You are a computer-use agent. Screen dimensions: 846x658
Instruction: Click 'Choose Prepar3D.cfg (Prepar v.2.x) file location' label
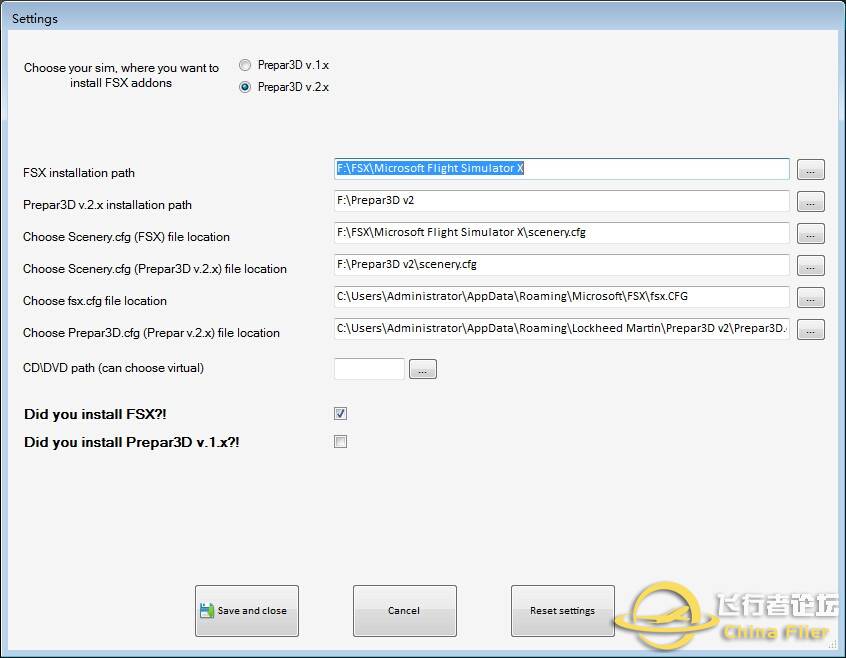tap(151, 333)
